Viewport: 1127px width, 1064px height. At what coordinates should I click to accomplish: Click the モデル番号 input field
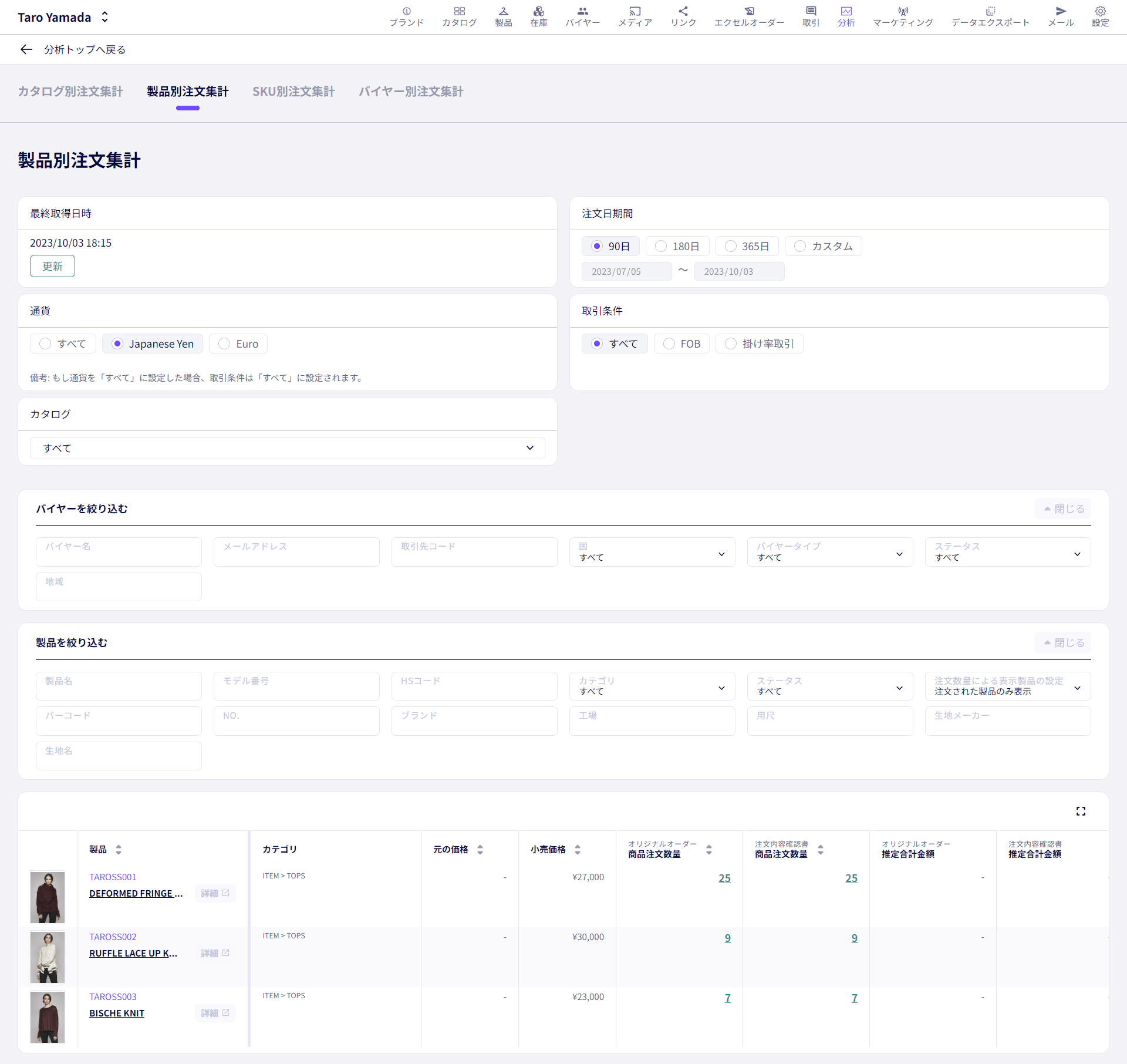(296, 686)
